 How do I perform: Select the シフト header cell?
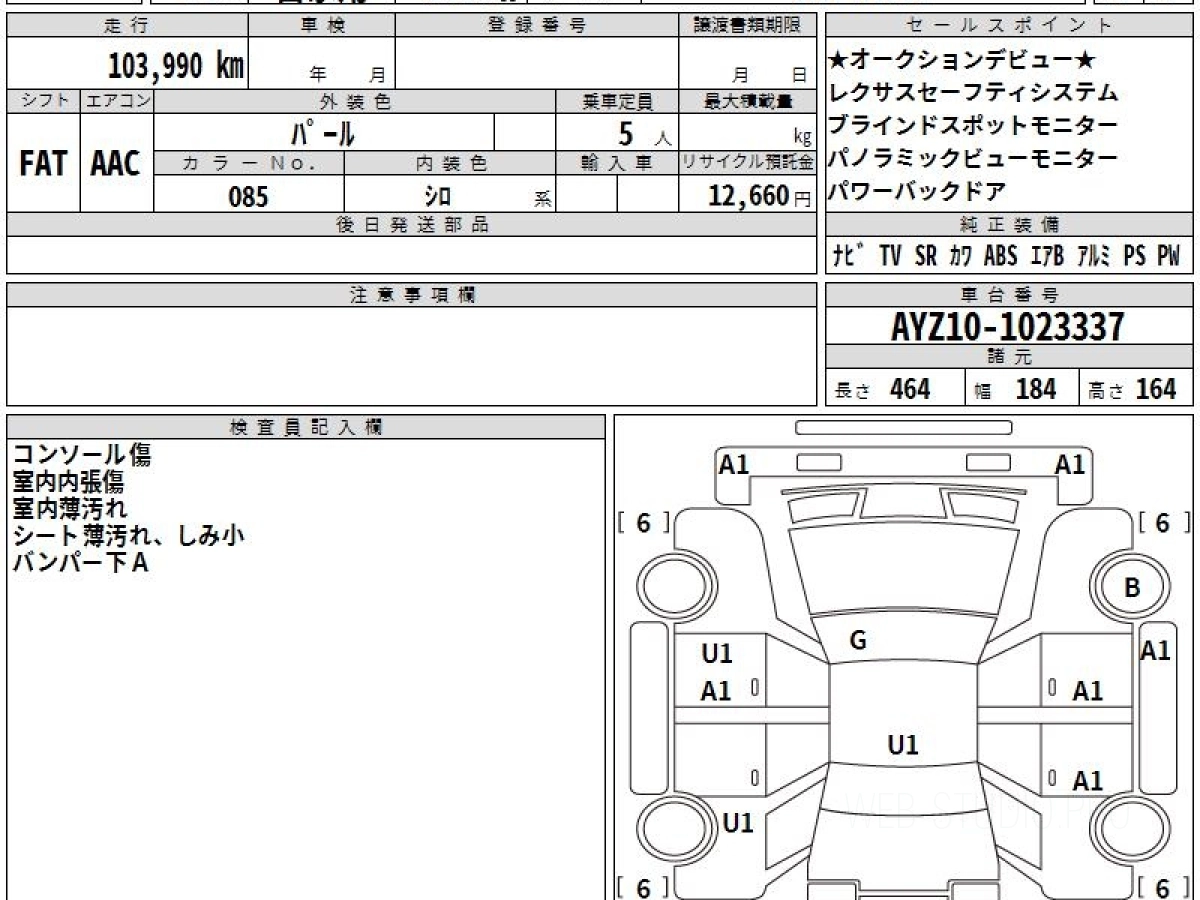click(43, 101)
